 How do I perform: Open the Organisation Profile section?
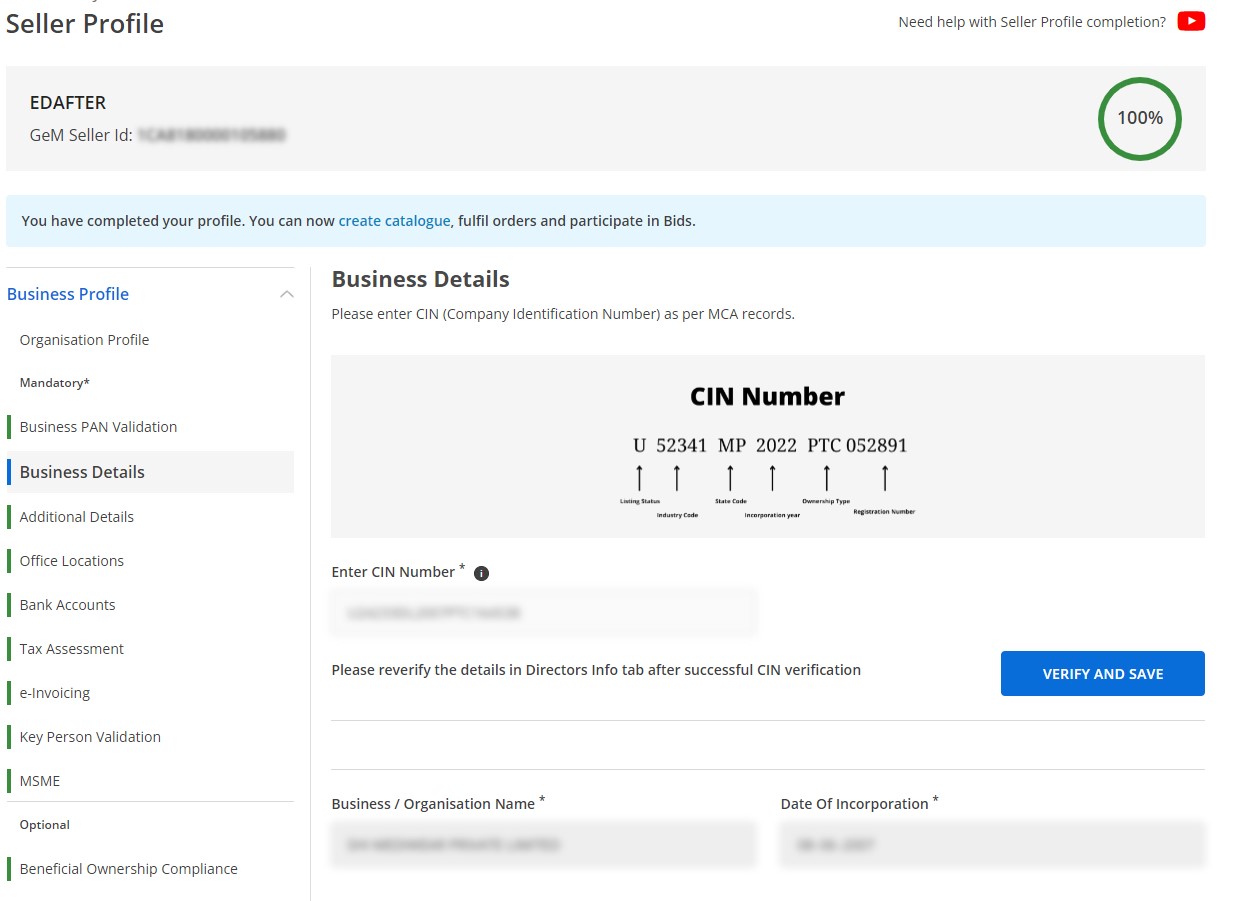point(84,340)
